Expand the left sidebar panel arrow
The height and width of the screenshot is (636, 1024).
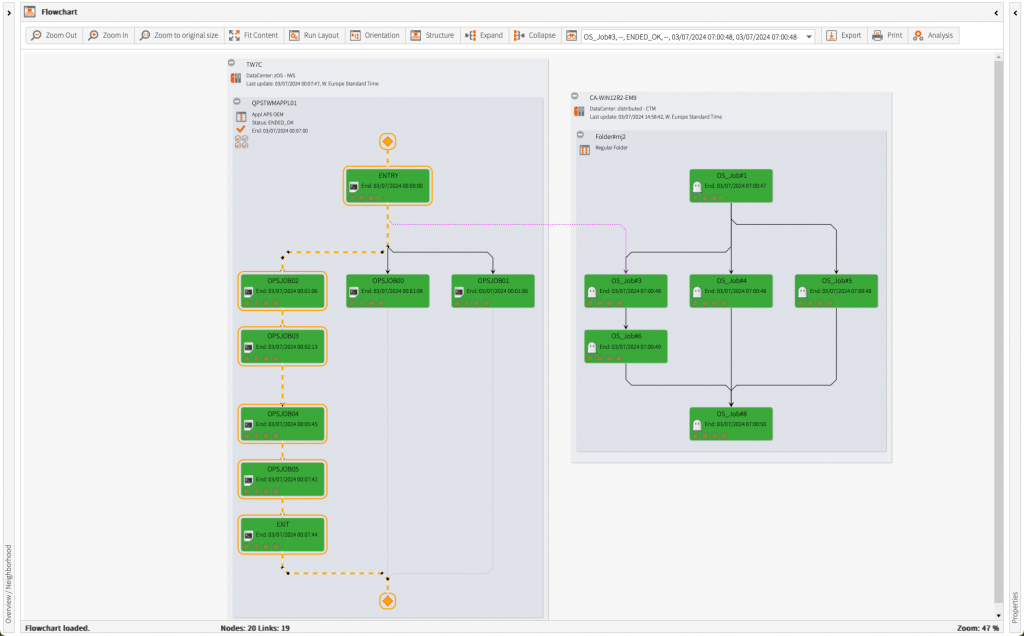[9, 11]
